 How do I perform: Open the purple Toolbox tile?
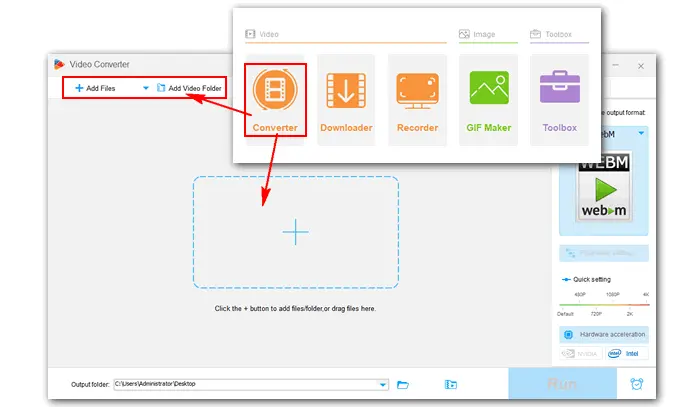pyautogui.click(x=559, y=100)
